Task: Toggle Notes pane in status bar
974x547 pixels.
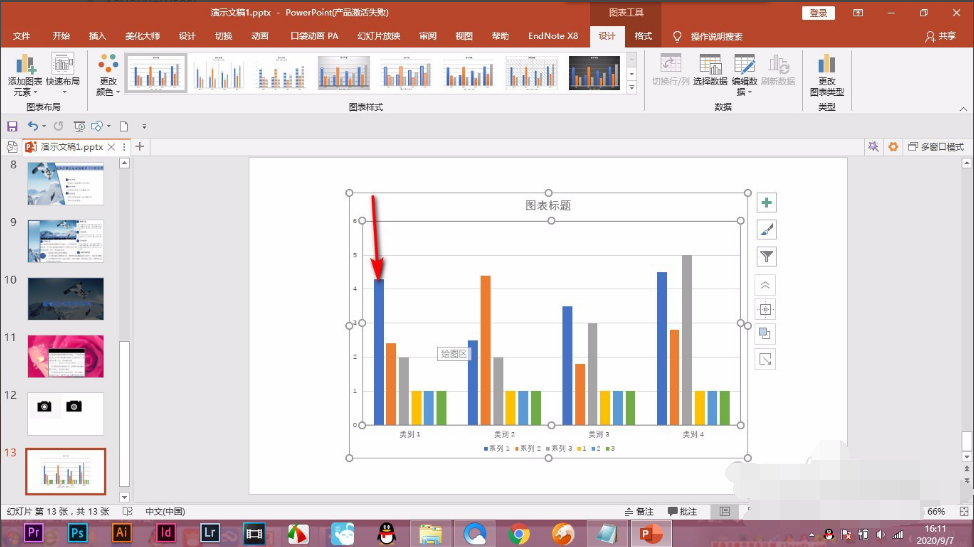Action: click(x=639, y=512)
